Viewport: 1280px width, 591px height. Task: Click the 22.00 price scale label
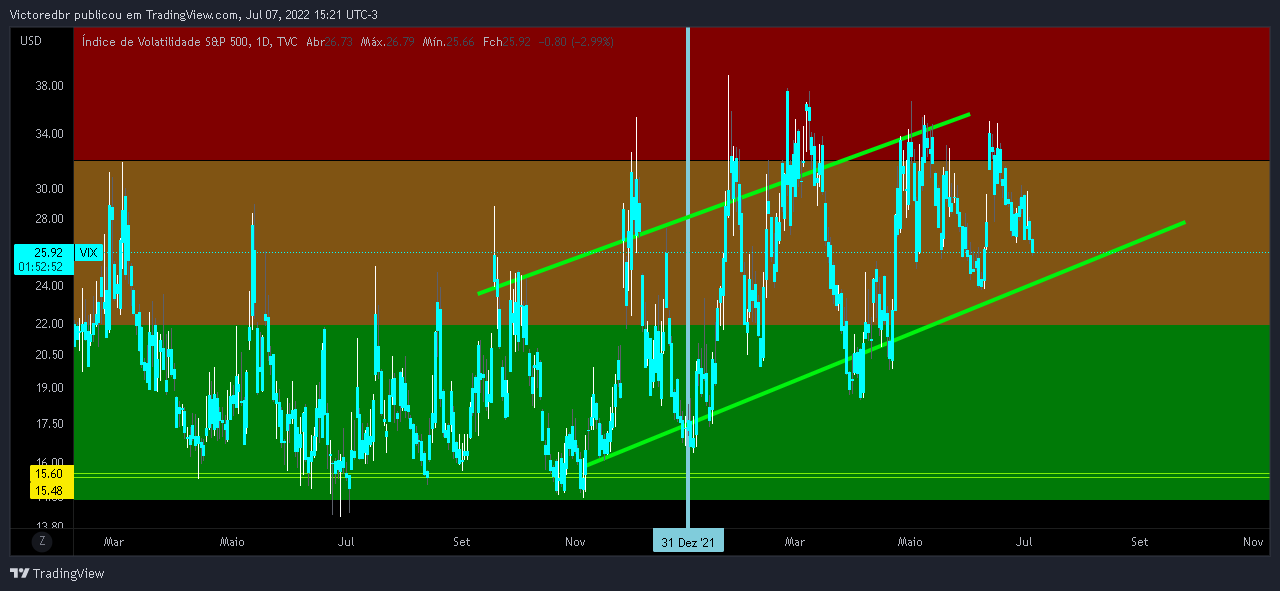50,324
